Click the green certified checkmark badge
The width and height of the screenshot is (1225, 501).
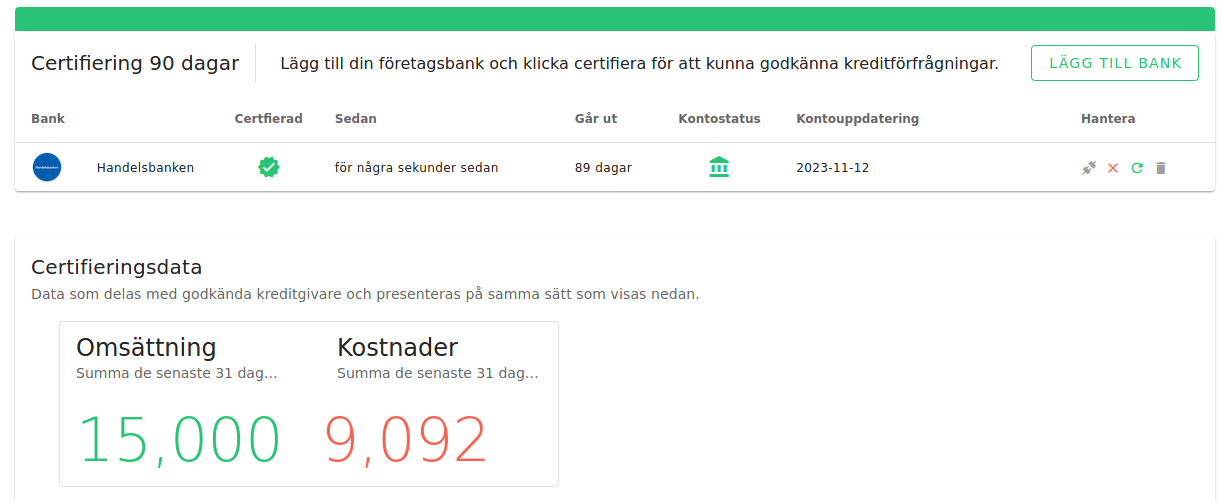[x=269, y=167]
